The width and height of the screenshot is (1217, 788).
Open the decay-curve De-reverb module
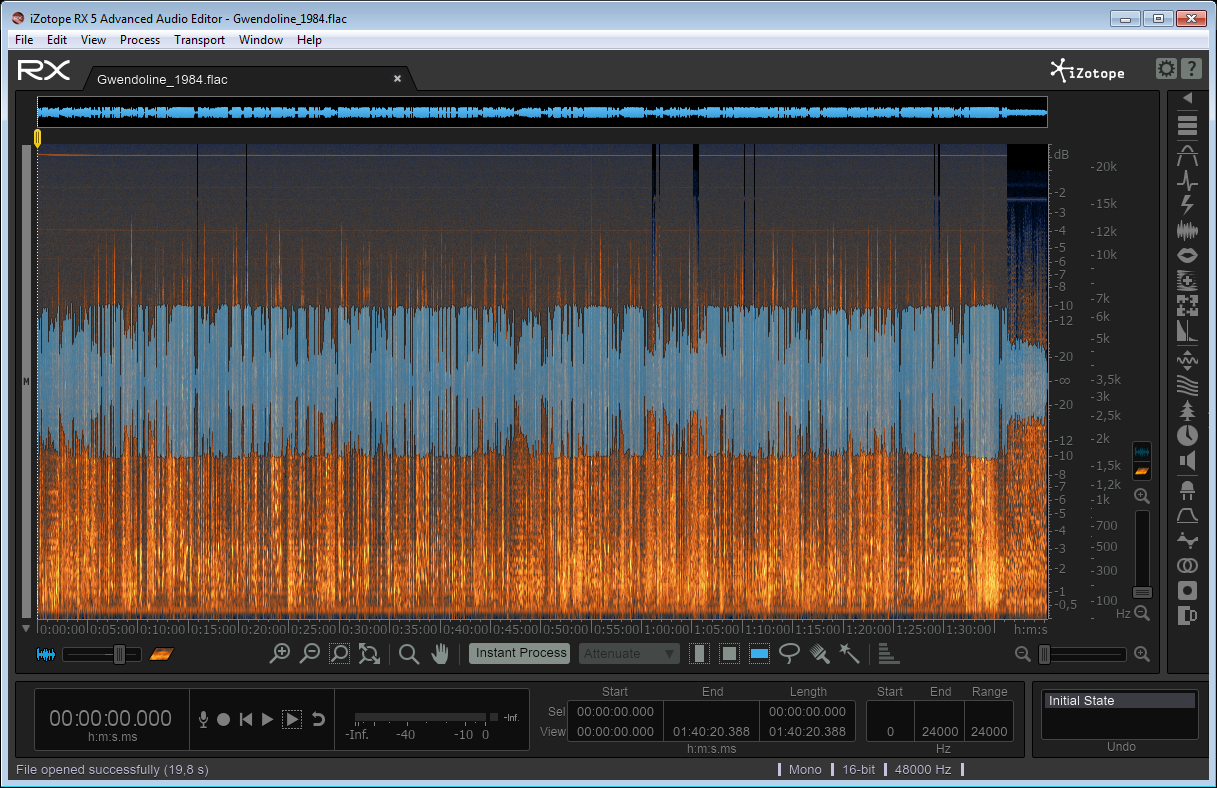(x=1187, y=331)
